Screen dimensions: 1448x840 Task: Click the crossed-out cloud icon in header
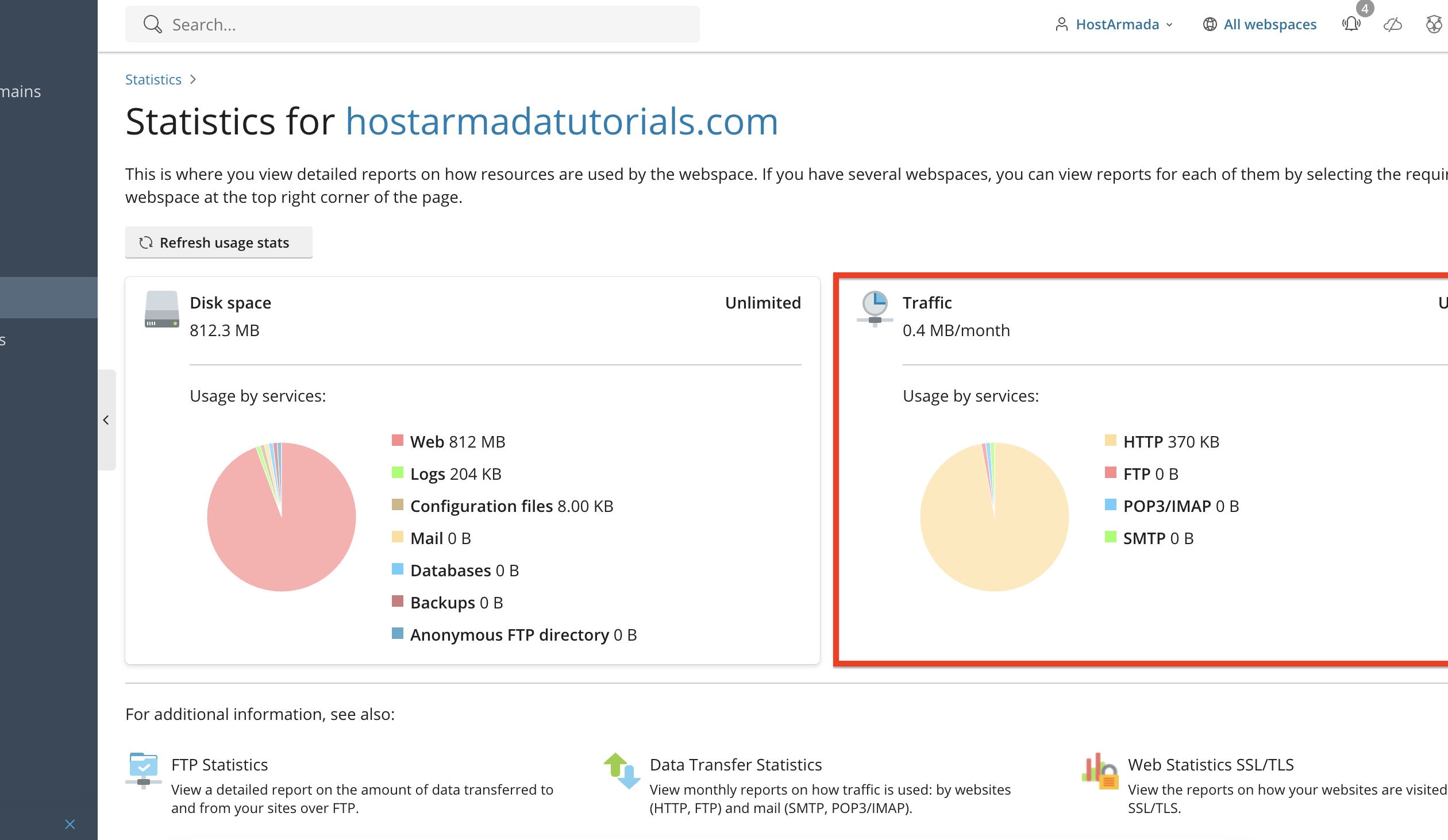[1393, 24]
